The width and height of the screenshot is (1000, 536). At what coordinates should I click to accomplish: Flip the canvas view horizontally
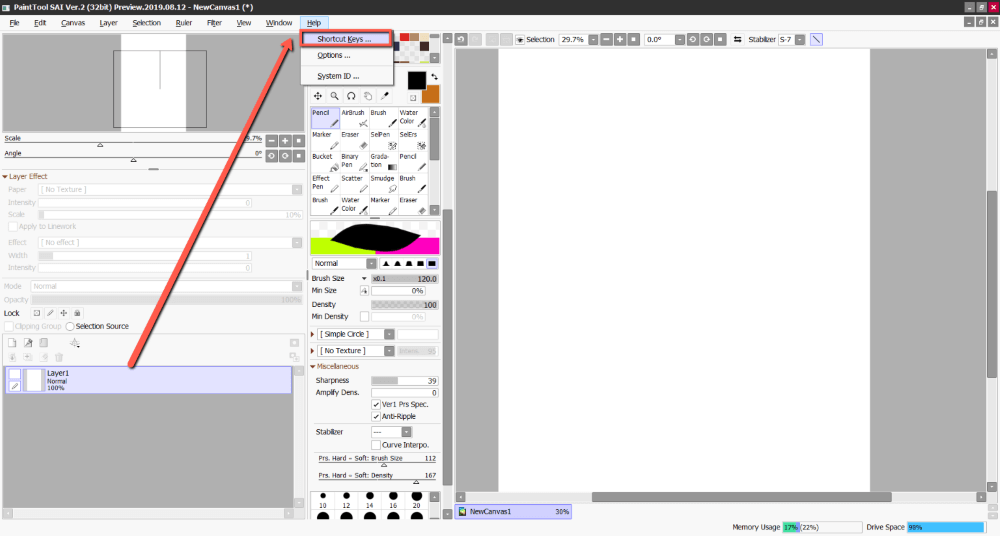pos(737,40)
